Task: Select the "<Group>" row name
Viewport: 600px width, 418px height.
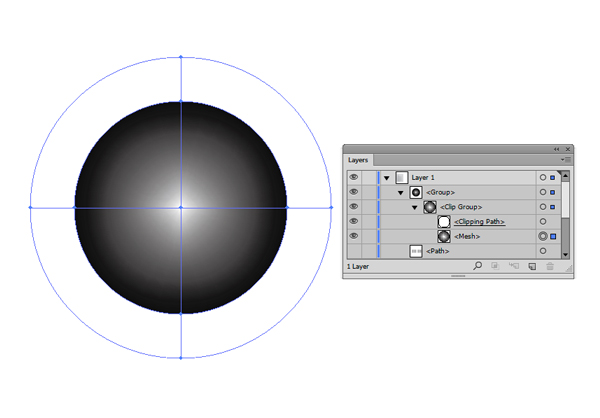Action: click(440, 192)
